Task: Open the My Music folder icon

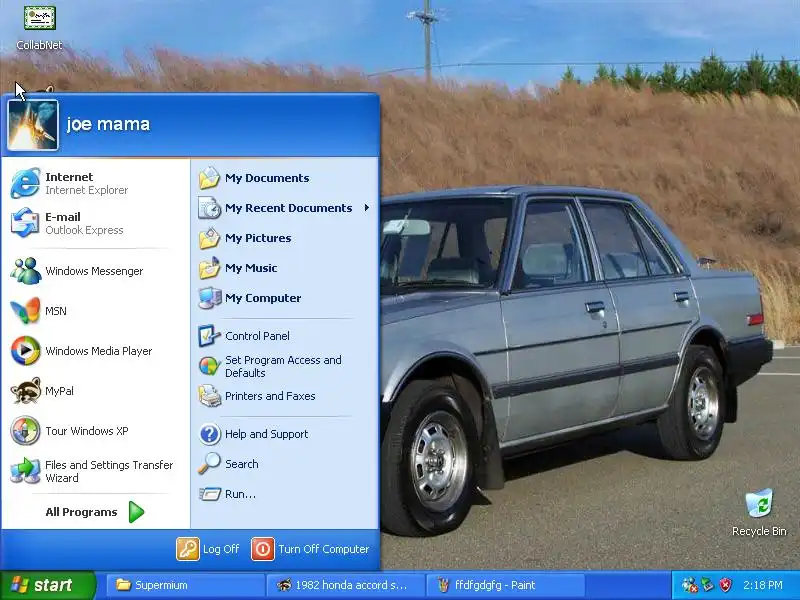Action: [x=209, y=268]
